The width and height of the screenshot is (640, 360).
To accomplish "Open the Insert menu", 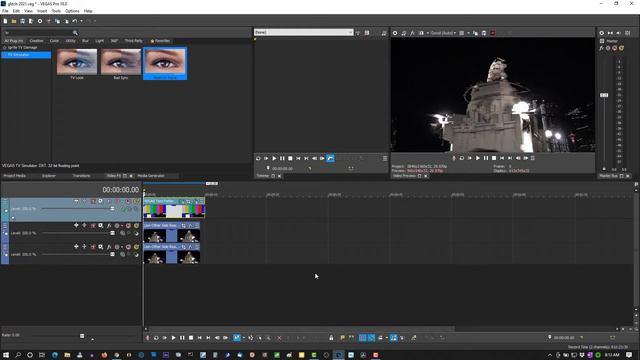I will [x=42, y=11].
